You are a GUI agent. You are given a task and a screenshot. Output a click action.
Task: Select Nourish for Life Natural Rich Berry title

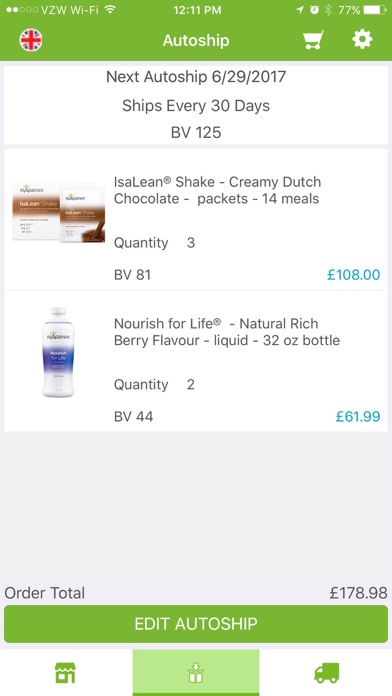pyautogui.click(x=227, y=332)
